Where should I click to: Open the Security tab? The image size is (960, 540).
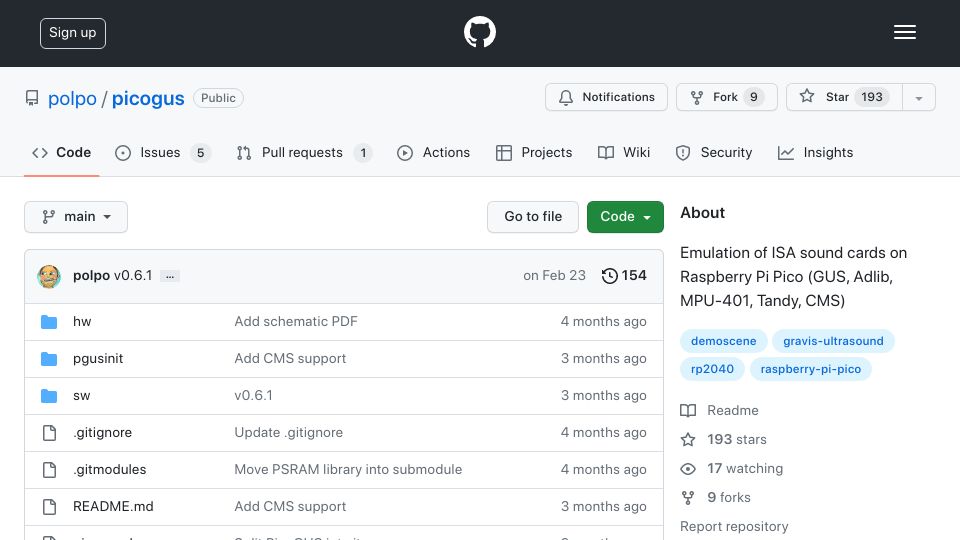tap(713, 152)
